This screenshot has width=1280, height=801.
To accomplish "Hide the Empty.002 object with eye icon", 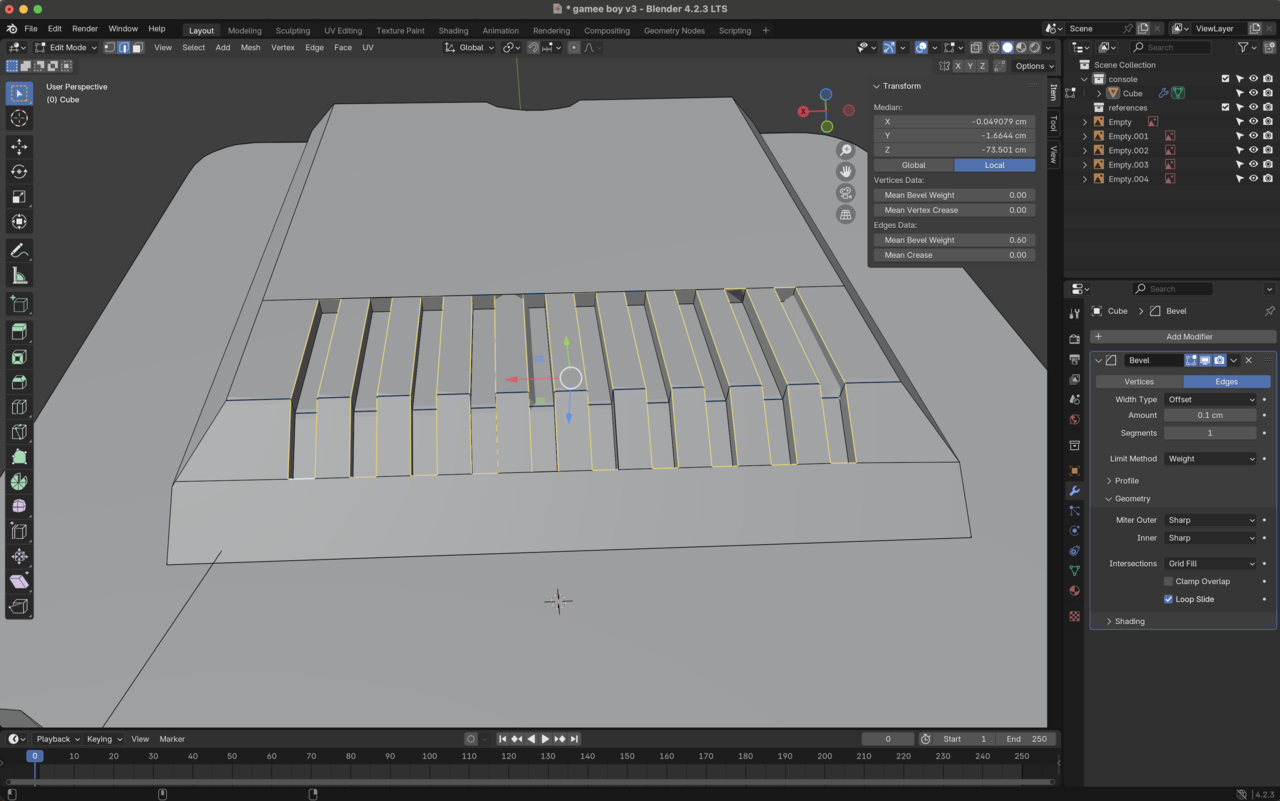I will [x=1253, y=151].
